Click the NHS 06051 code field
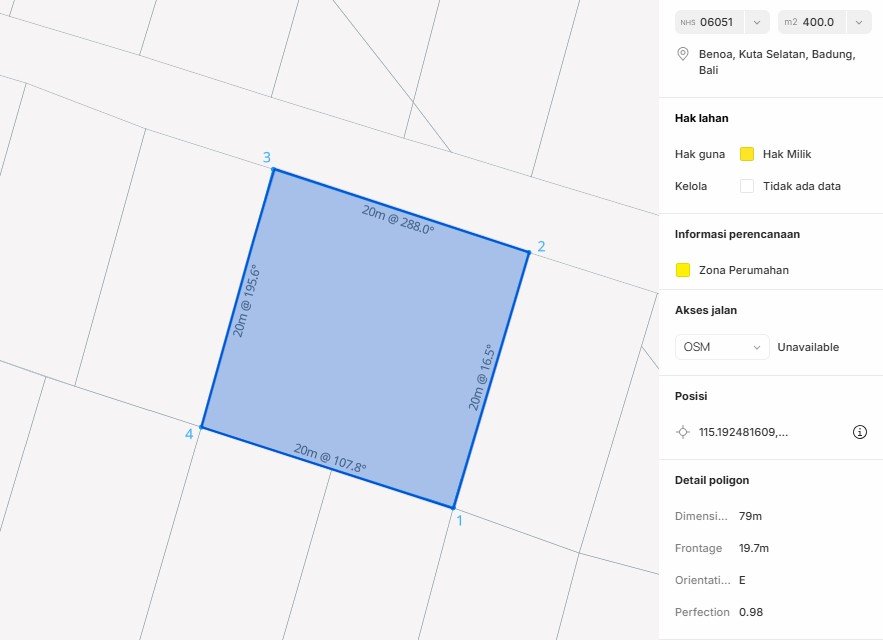 [716, 21]
